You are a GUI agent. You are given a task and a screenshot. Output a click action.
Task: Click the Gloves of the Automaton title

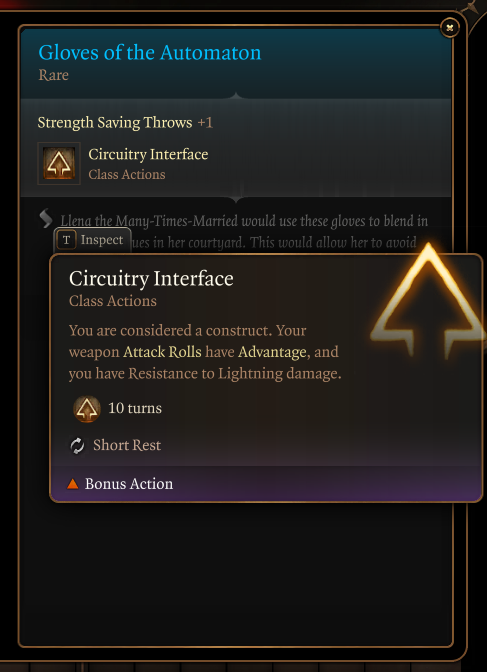[x=150, y=53]
